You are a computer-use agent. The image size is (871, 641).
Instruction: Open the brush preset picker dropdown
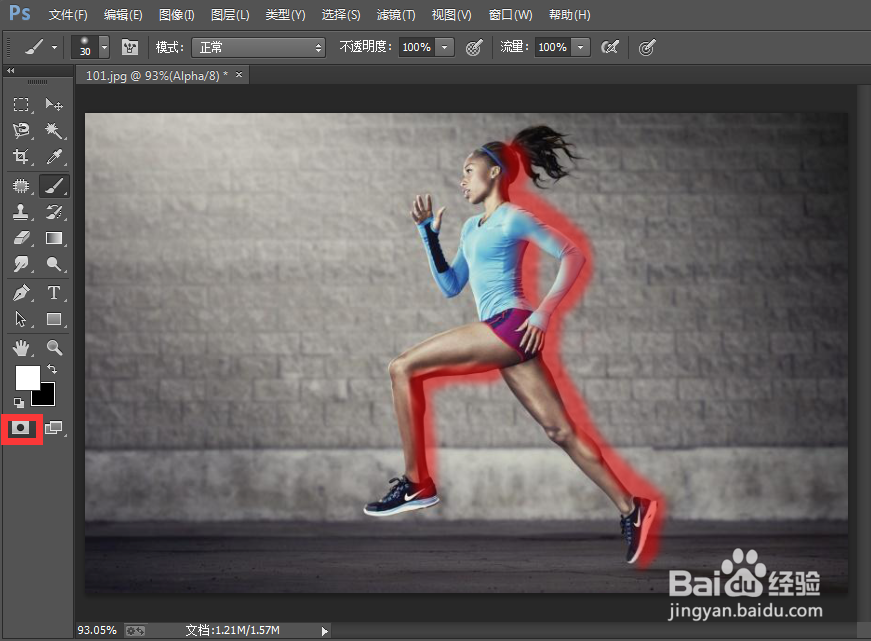(x=104, y=47)
